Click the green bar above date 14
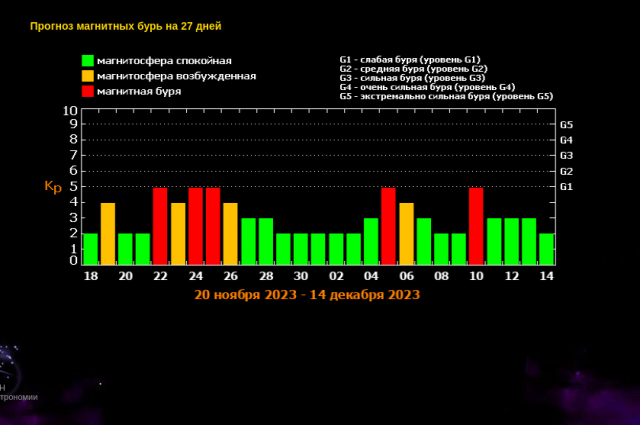This screenshot has width=640, height=425. point(547,249)
